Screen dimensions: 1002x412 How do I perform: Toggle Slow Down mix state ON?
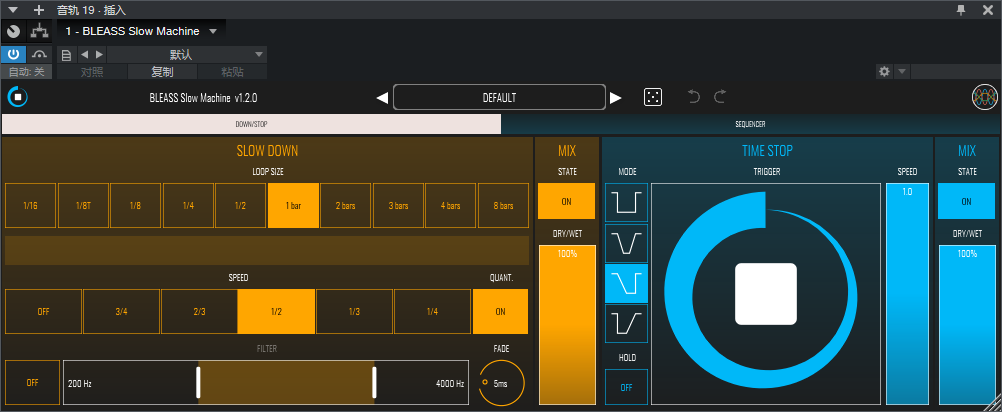click(x=566, y=201)
